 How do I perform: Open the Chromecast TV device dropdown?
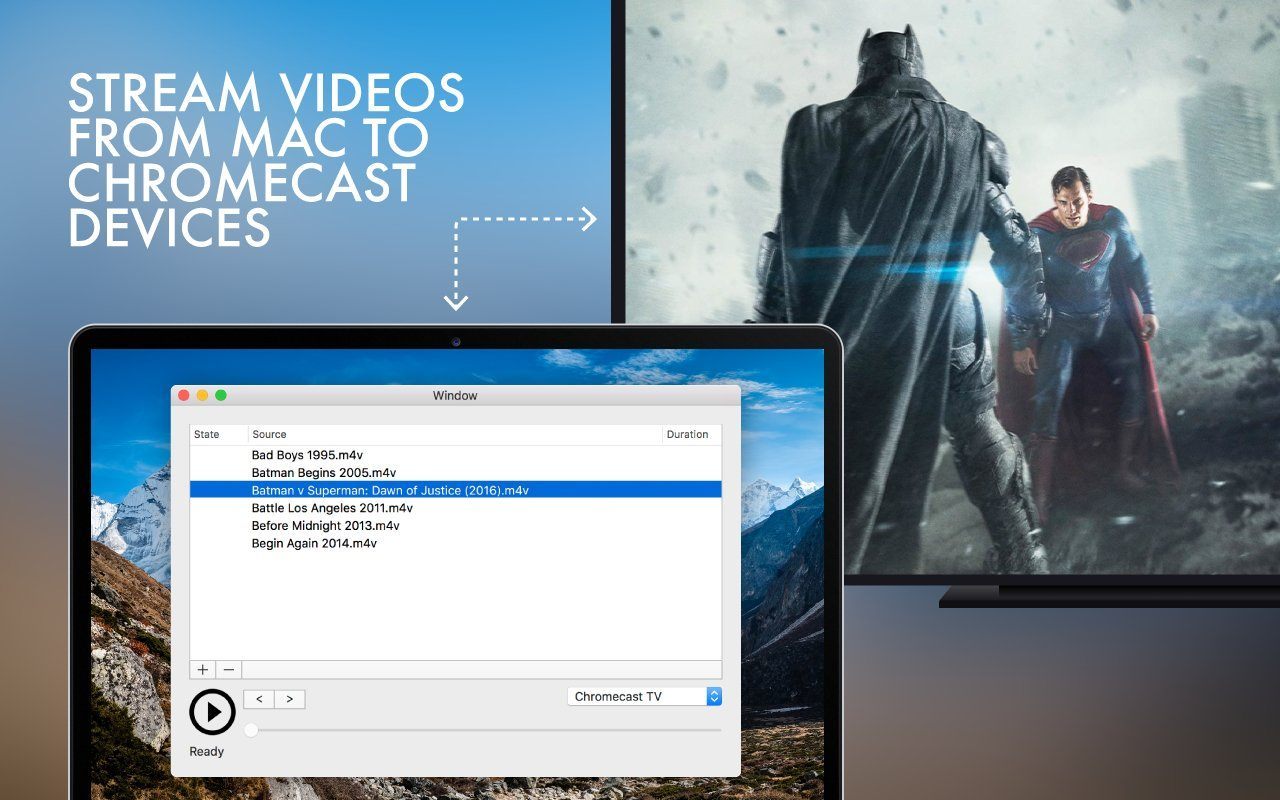click(644, 696)
